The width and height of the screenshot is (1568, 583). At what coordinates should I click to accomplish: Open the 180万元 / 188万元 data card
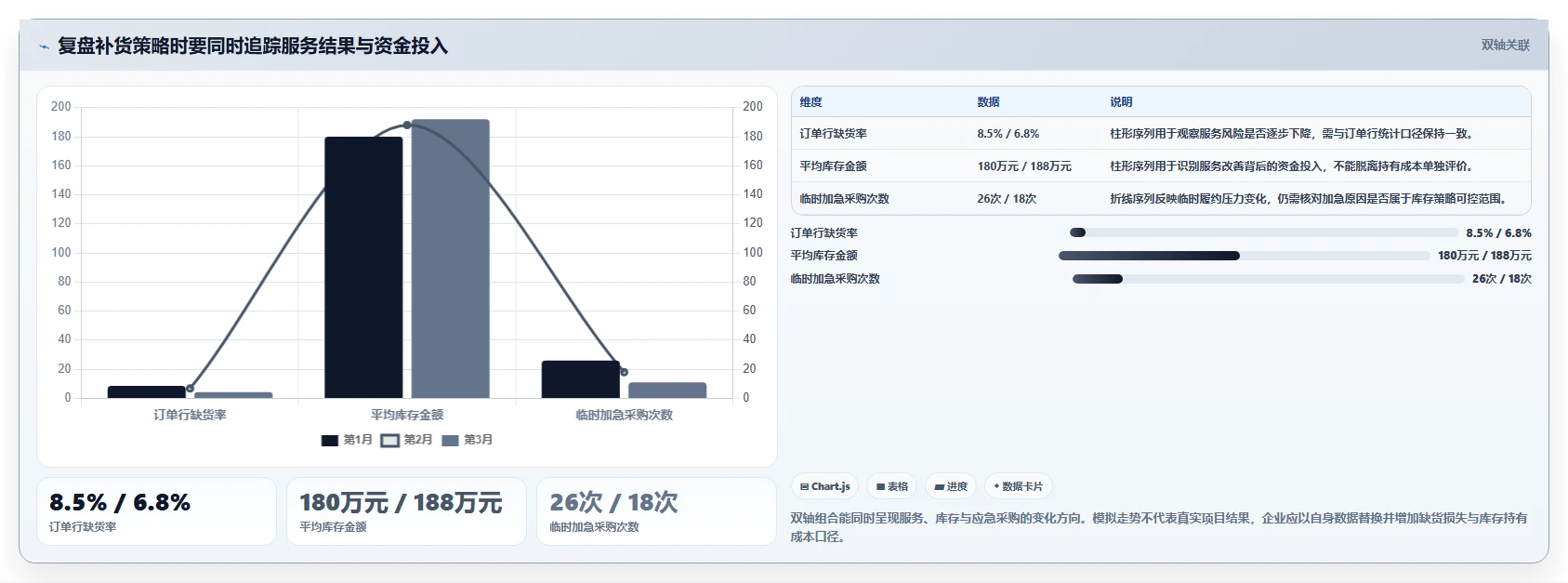click(406, 511)
